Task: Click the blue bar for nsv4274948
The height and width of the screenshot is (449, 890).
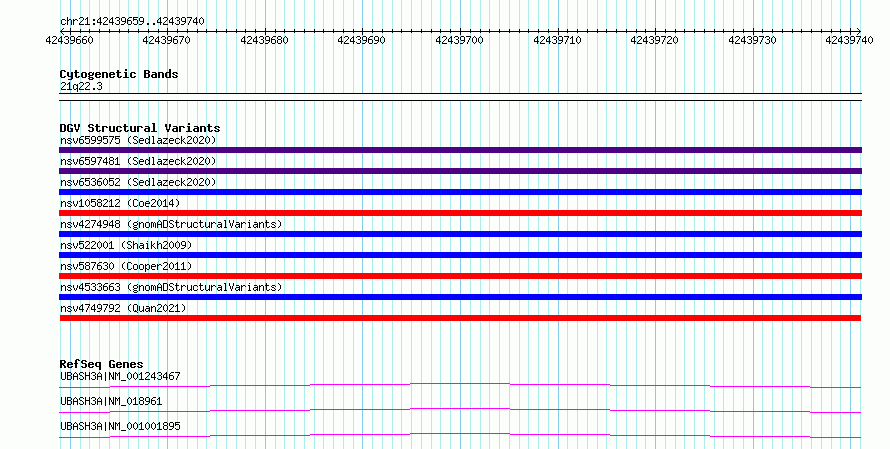Action: [x=460, y=234]
